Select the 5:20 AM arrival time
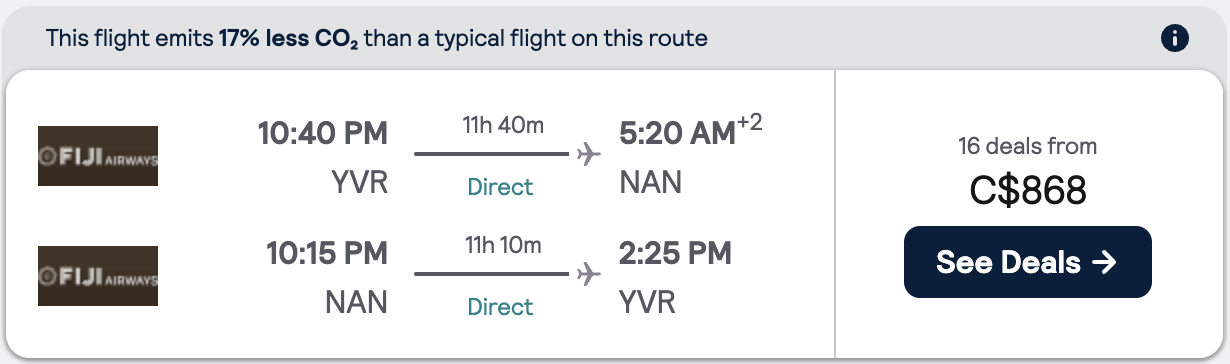This screenshot has width=1230, height=364. (x=677, y=134)
